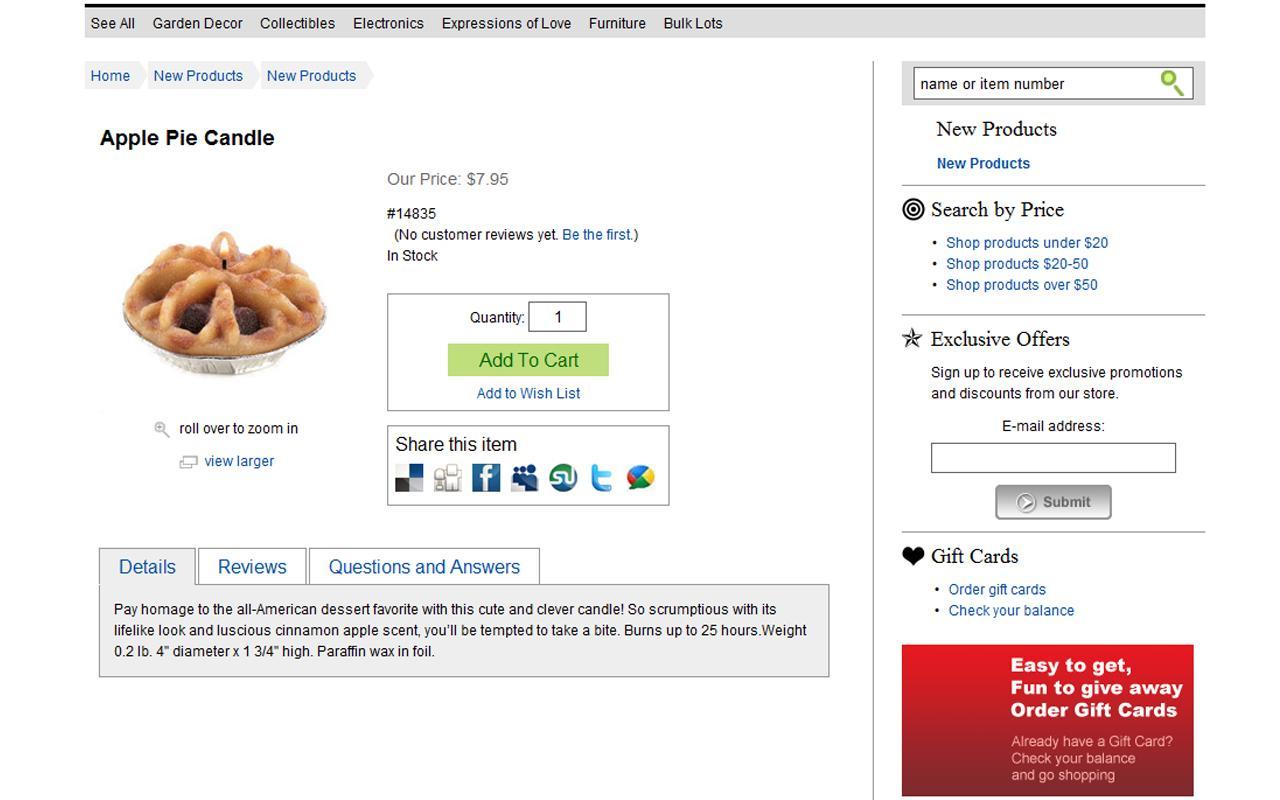Share item on Digg
Screen dimensions: 1280x800
pos(447,478)
